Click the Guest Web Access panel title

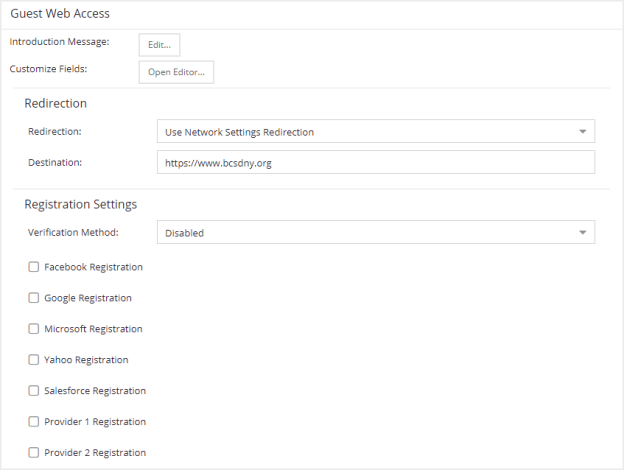coord(60,14)
